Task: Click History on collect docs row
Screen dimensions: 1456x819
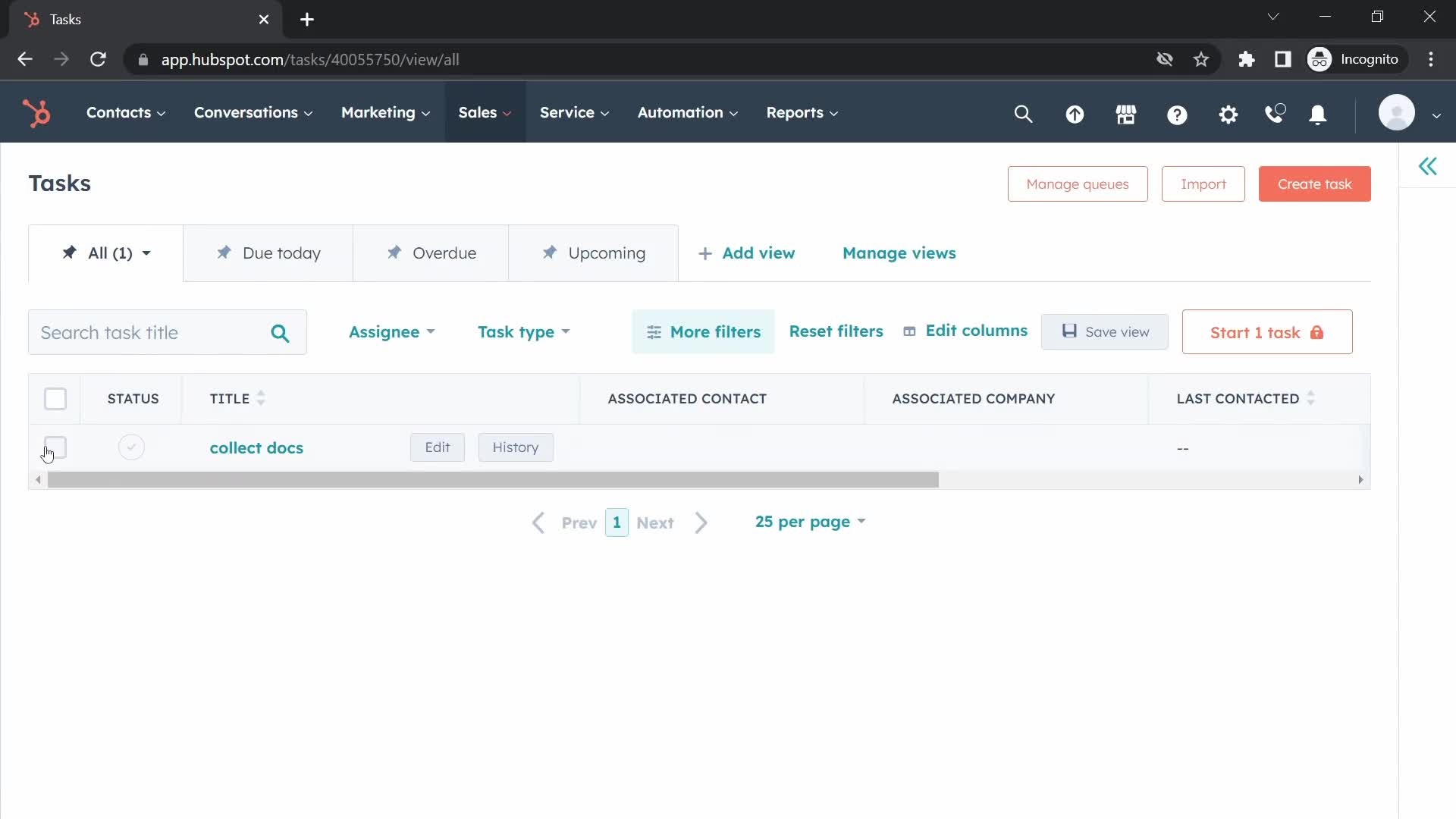Action: (x=516, y=447)
